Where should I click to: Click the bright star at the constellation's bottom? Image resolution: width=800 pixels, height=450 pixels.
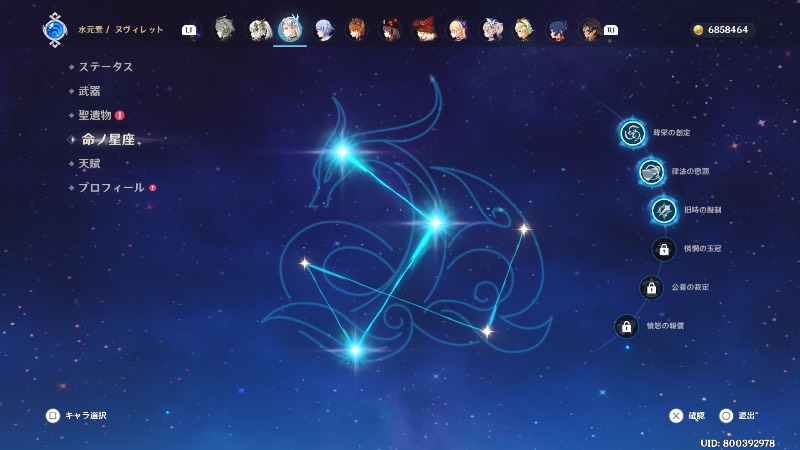pyautogui.click(x=356, y=351)
